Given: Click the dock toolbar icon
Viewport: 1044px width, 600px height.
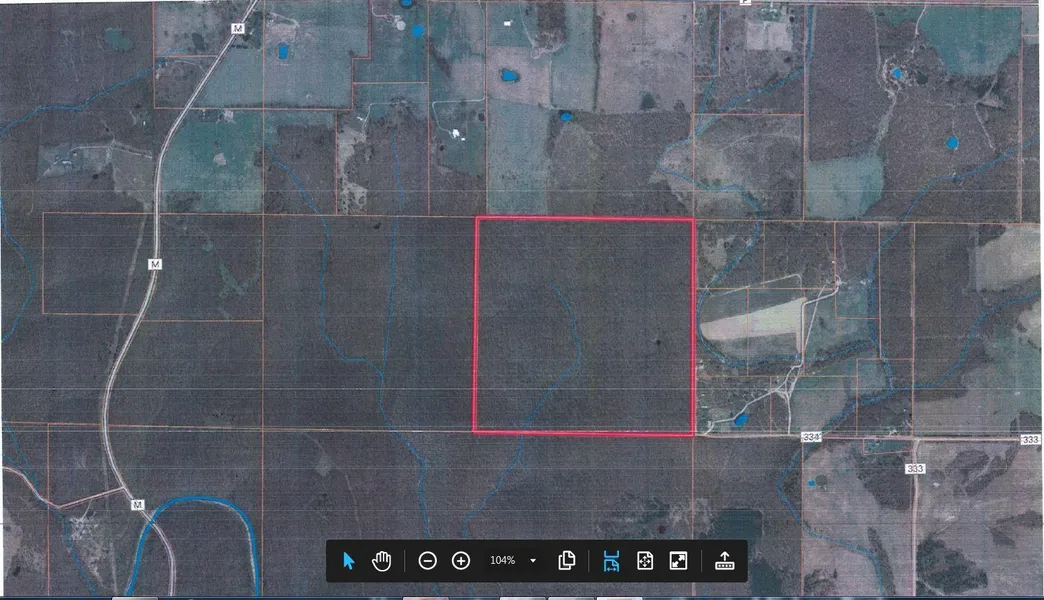Looking at the screenshot, I should click(x=725, y=561).
